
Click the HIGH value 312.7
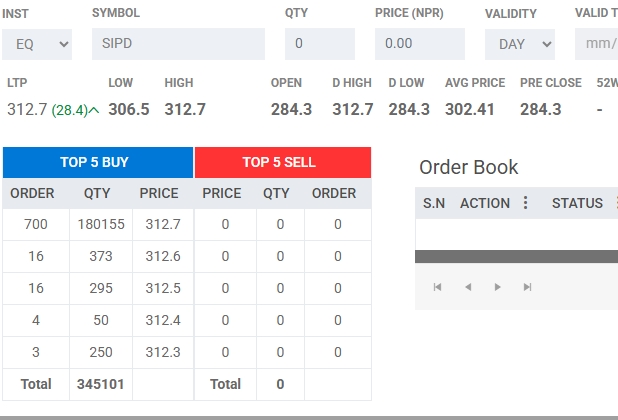pos(185,109)
